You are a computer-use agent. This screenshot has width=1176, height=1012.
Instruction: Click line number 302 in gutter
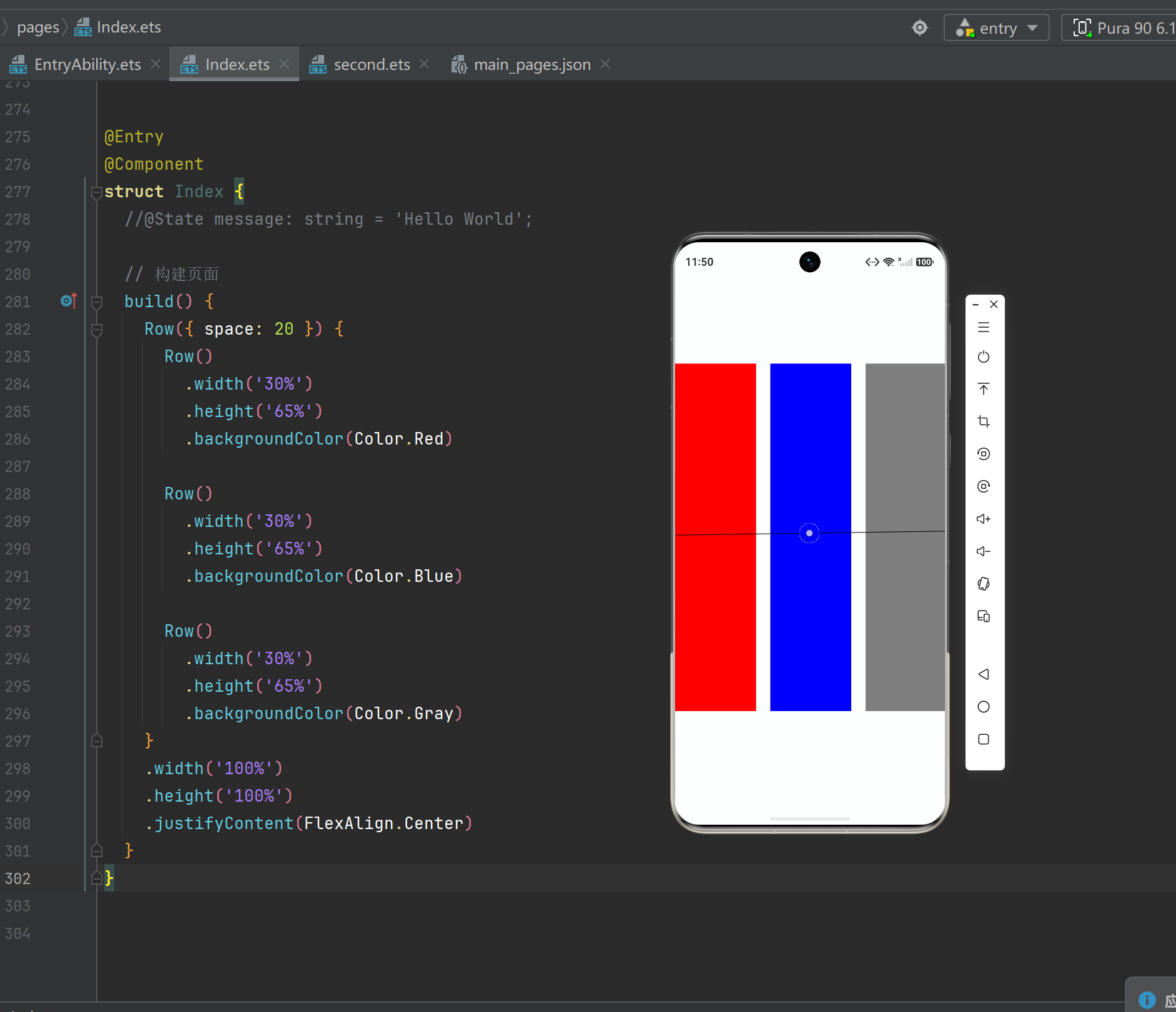[17, 878]
